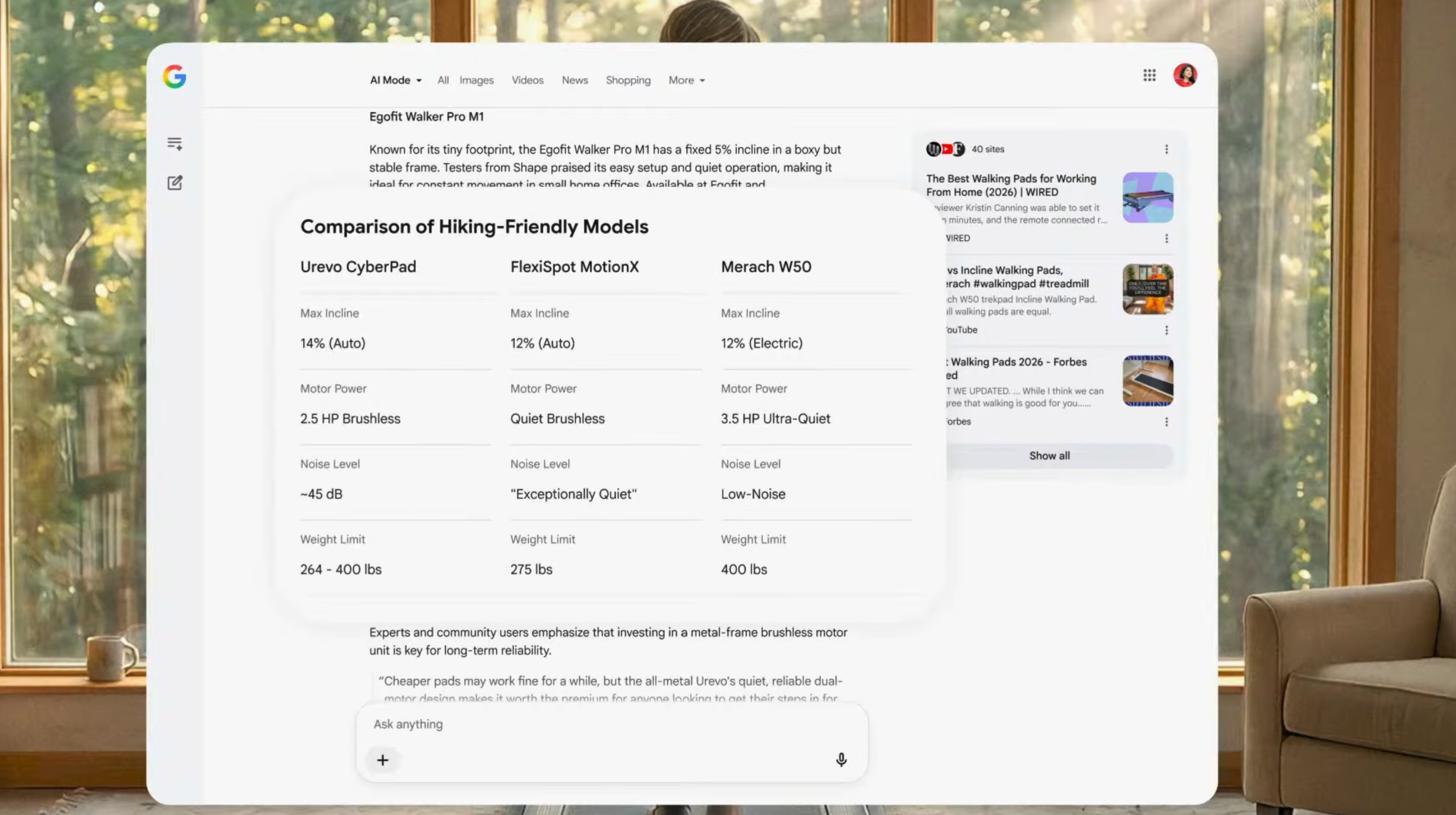1456x815 pixels.
Task: Expand the More search options dropdown
Action: tap(687, 80)
